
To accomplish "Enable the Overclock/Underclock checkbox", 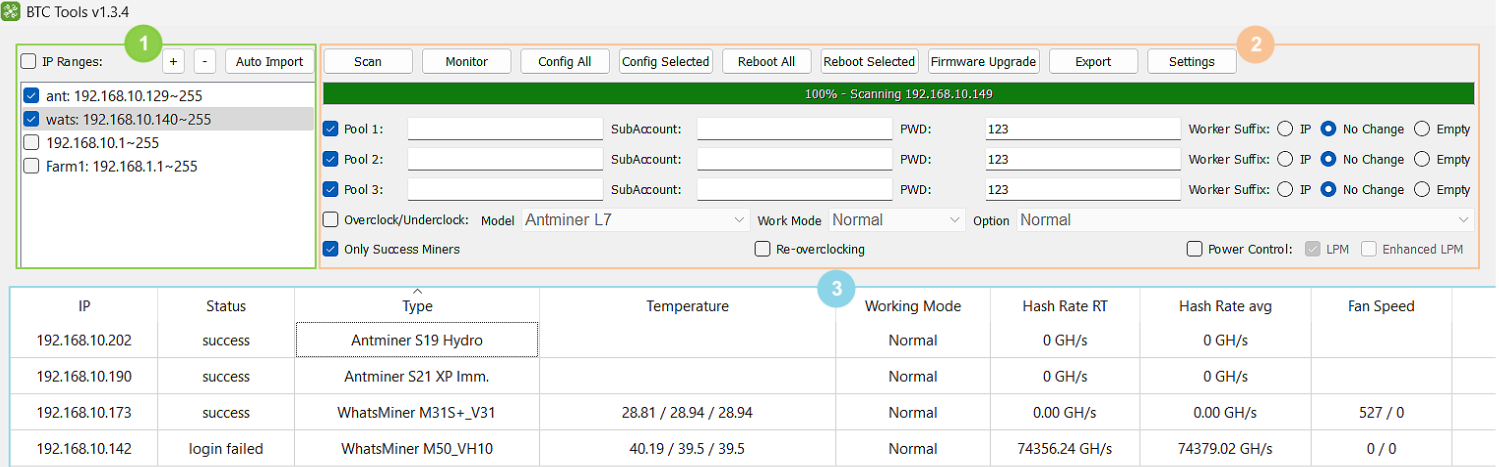I will point(331,220).
